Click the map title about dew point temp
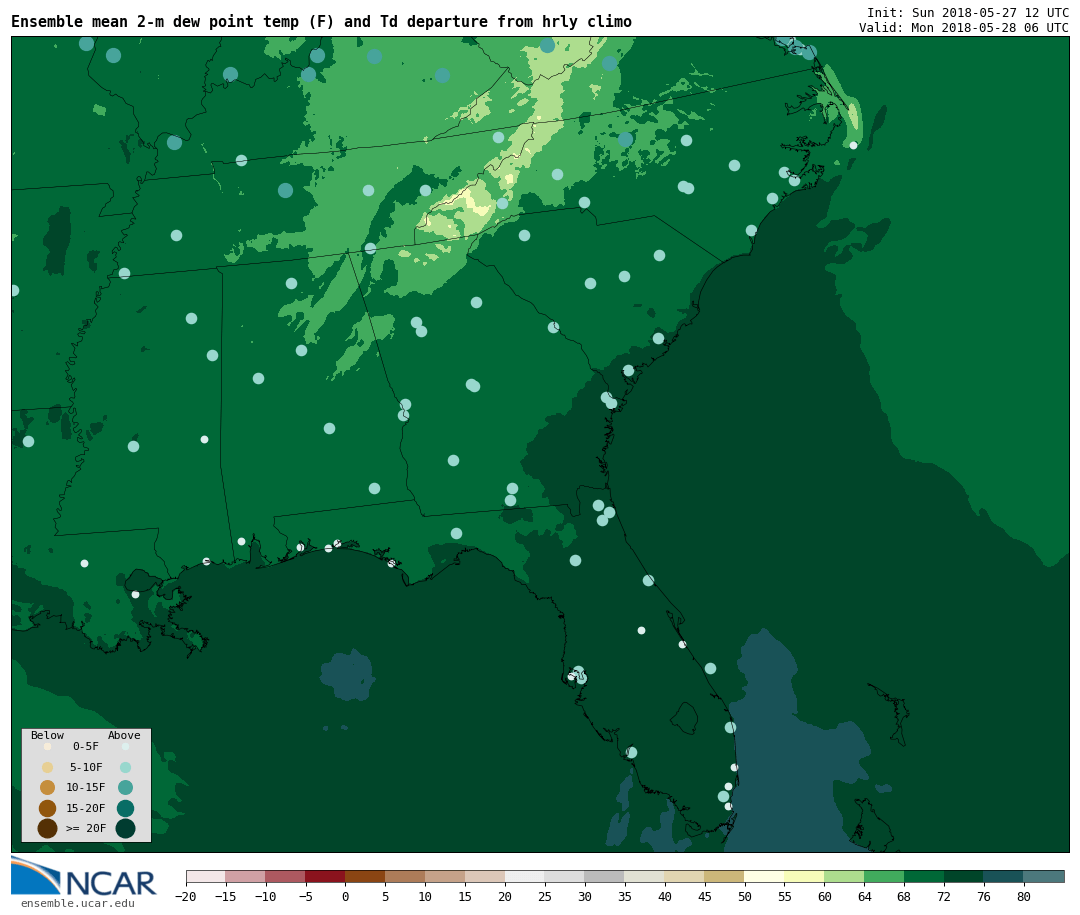This screenshot has width=1080, height=915. [x=321, y=22]
